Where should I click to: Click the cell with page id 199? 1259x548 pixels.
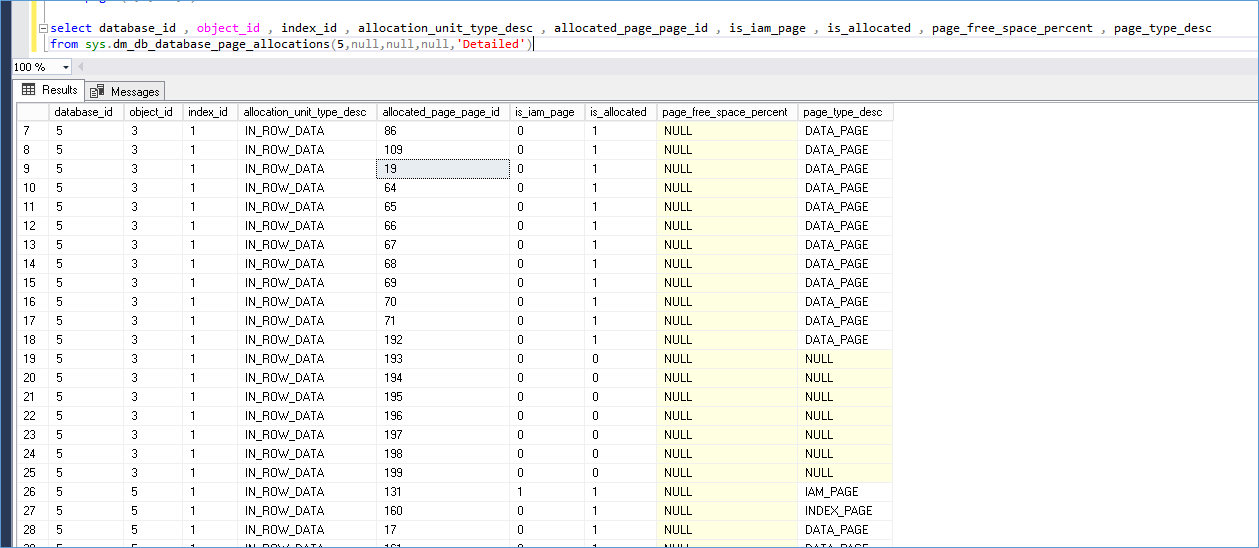click(x=443, y=473)
